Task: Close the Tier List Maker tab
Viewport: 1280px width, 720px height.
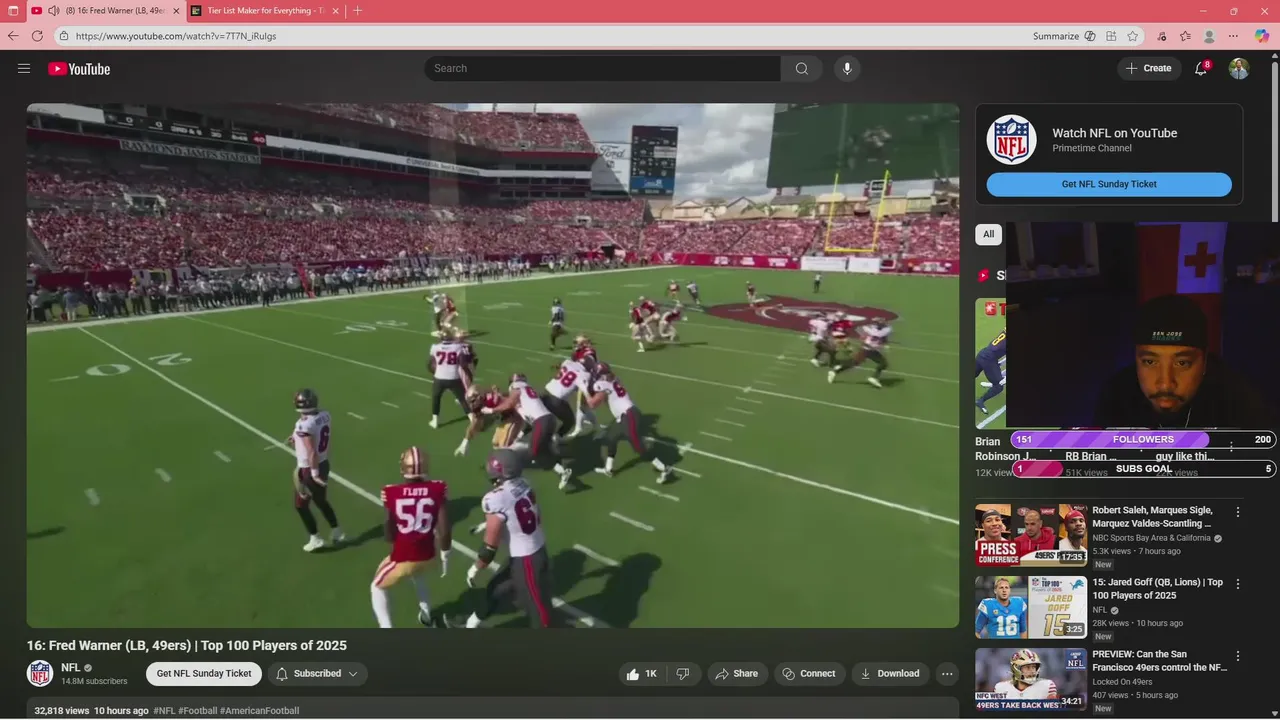Action: coord(335,11)
